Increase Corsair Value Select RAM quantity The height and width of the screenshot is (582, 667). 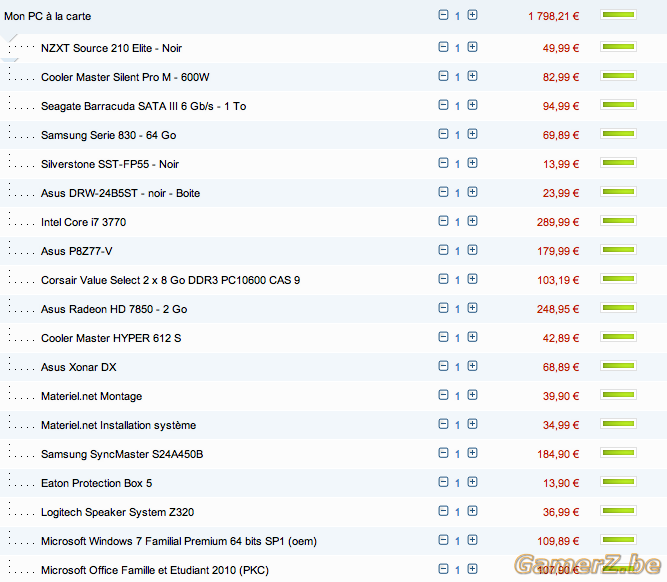(x=472, y=279)
